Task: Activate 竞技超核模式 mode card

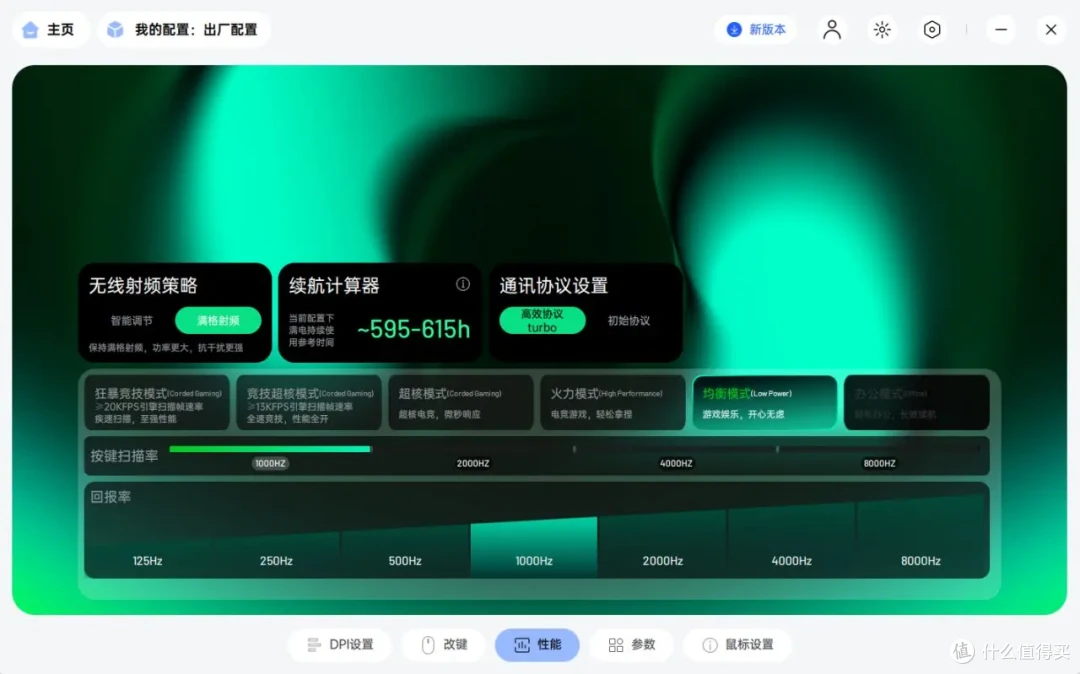Action: [x=309, y=403]
